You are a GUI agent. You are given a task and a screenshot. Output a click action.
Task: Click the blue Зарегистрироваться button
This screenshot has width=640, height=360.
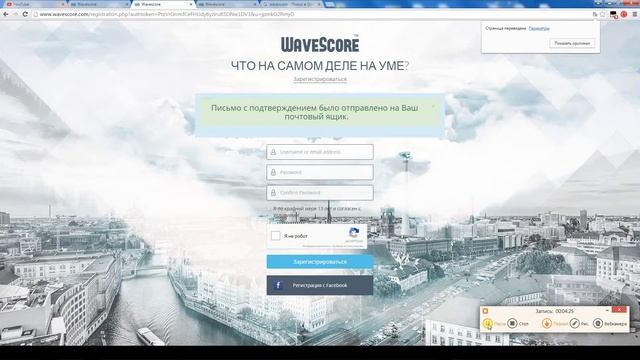(x=320, y=262)
